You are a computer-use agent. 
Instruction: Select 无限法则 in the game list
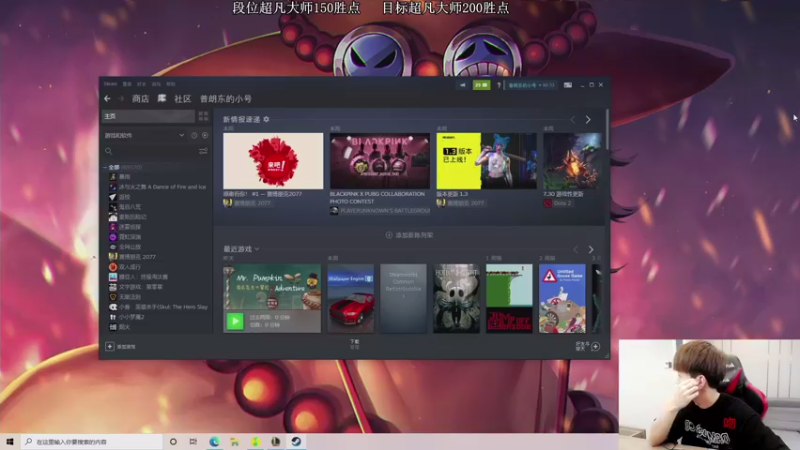click(x=125, y=296)
